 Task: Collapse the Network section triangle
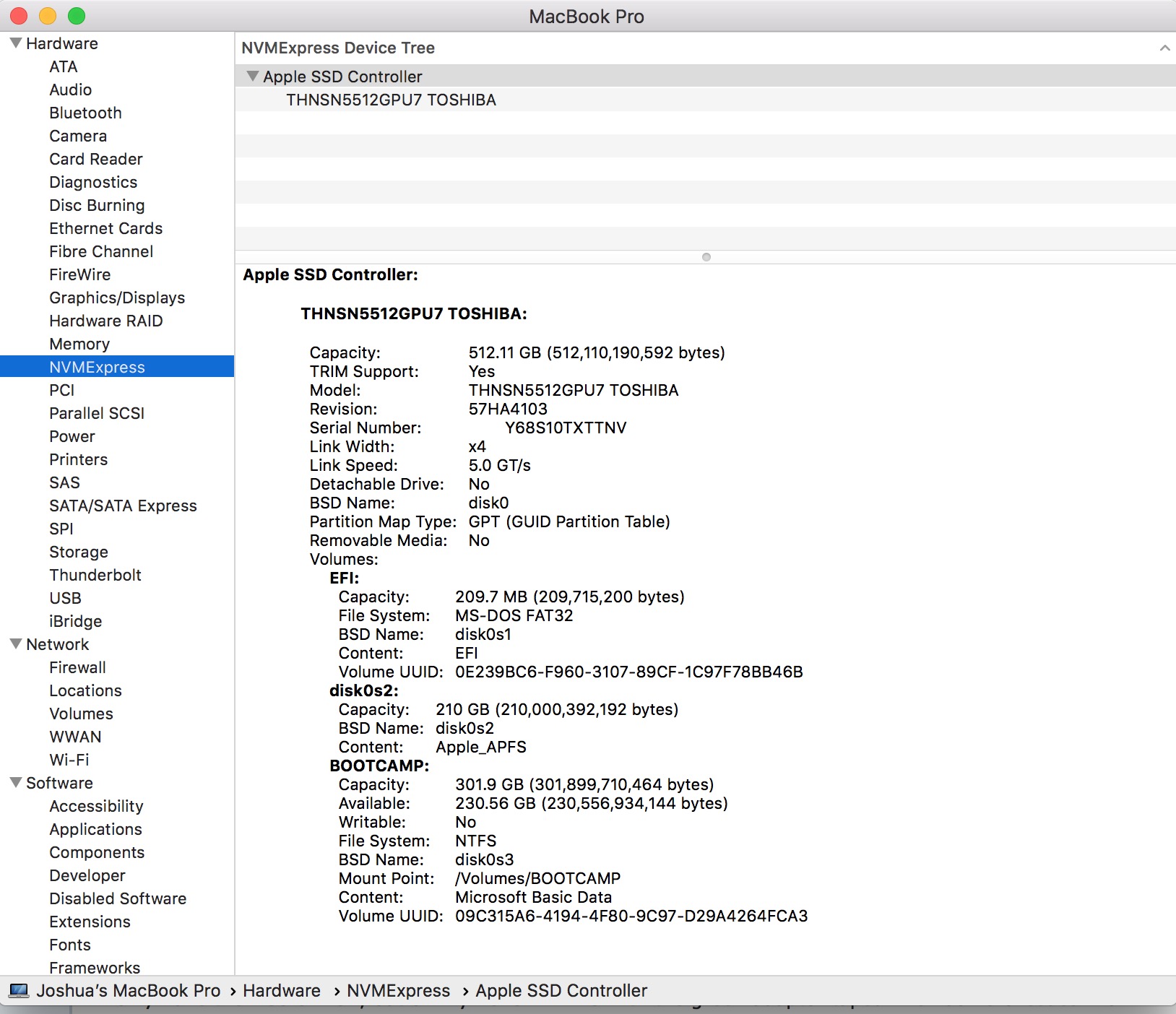[x=16, y=644]
